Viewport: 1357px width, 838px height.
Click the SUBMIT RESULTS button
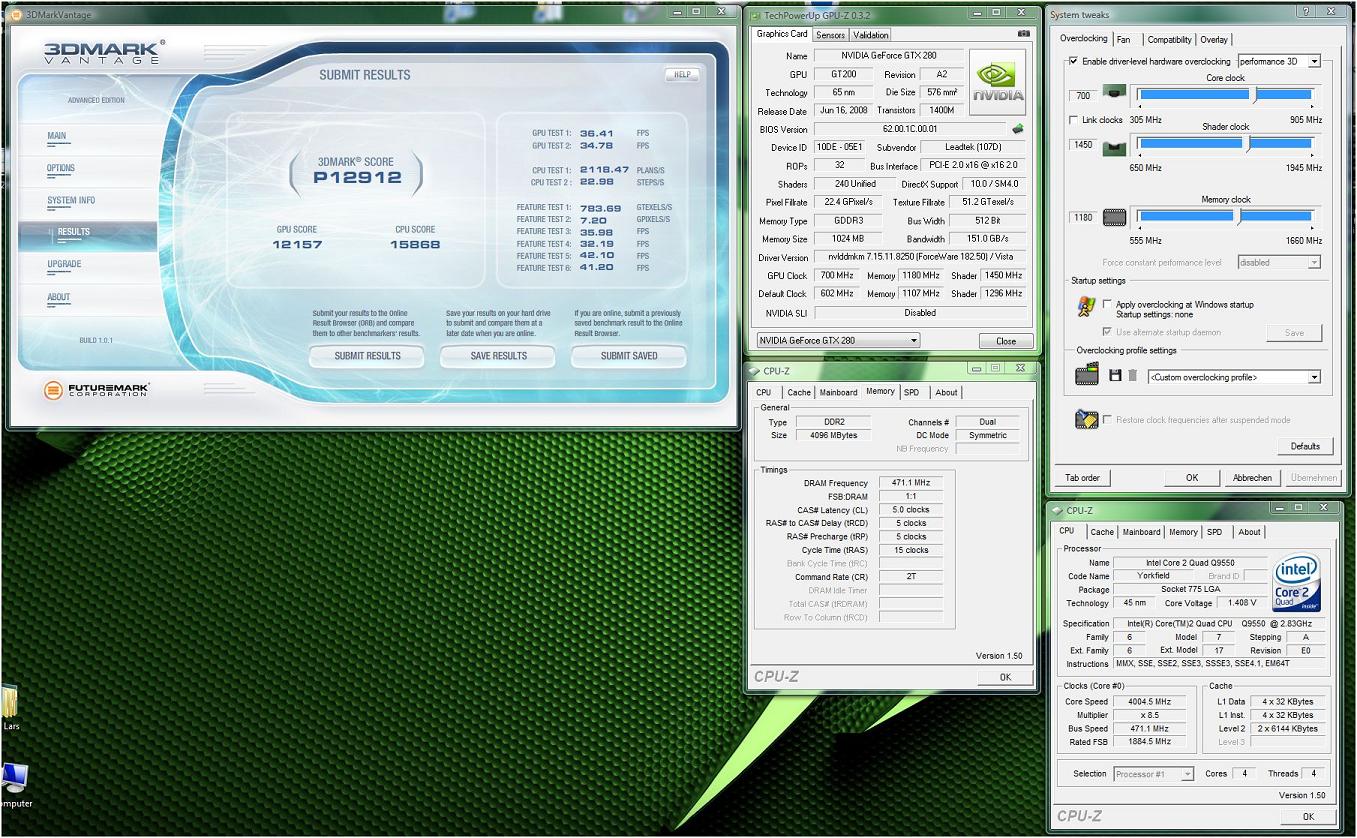(367, 356)
